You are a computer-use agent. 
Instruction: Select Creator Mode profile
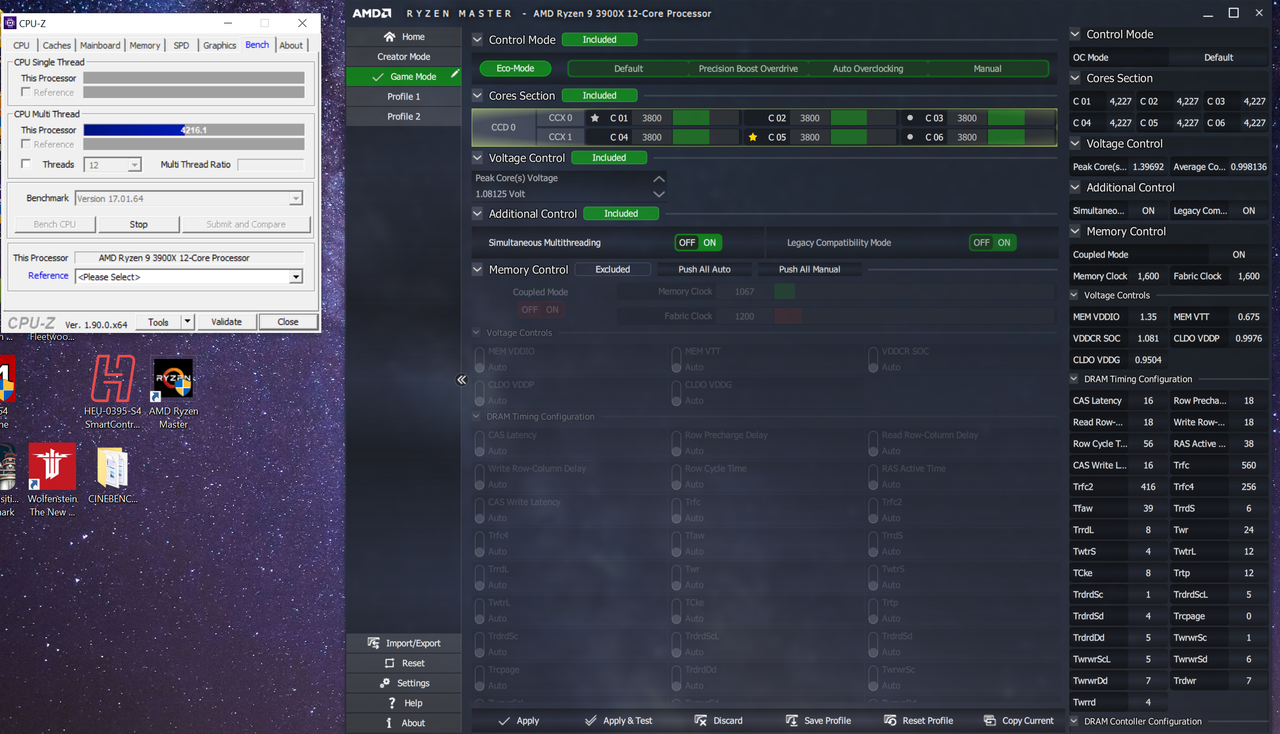[x=404, y=57]
